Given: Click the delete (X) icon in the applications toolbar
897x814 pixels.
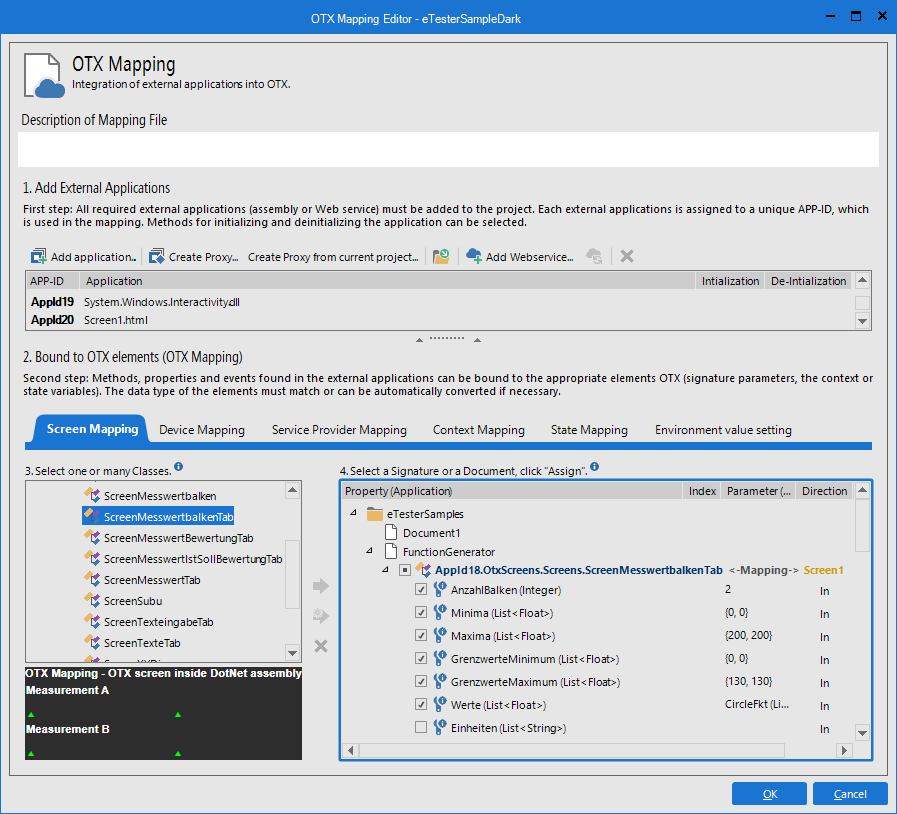Looking at the screenshot, I should pyautogui.click(x=626, y=257).
